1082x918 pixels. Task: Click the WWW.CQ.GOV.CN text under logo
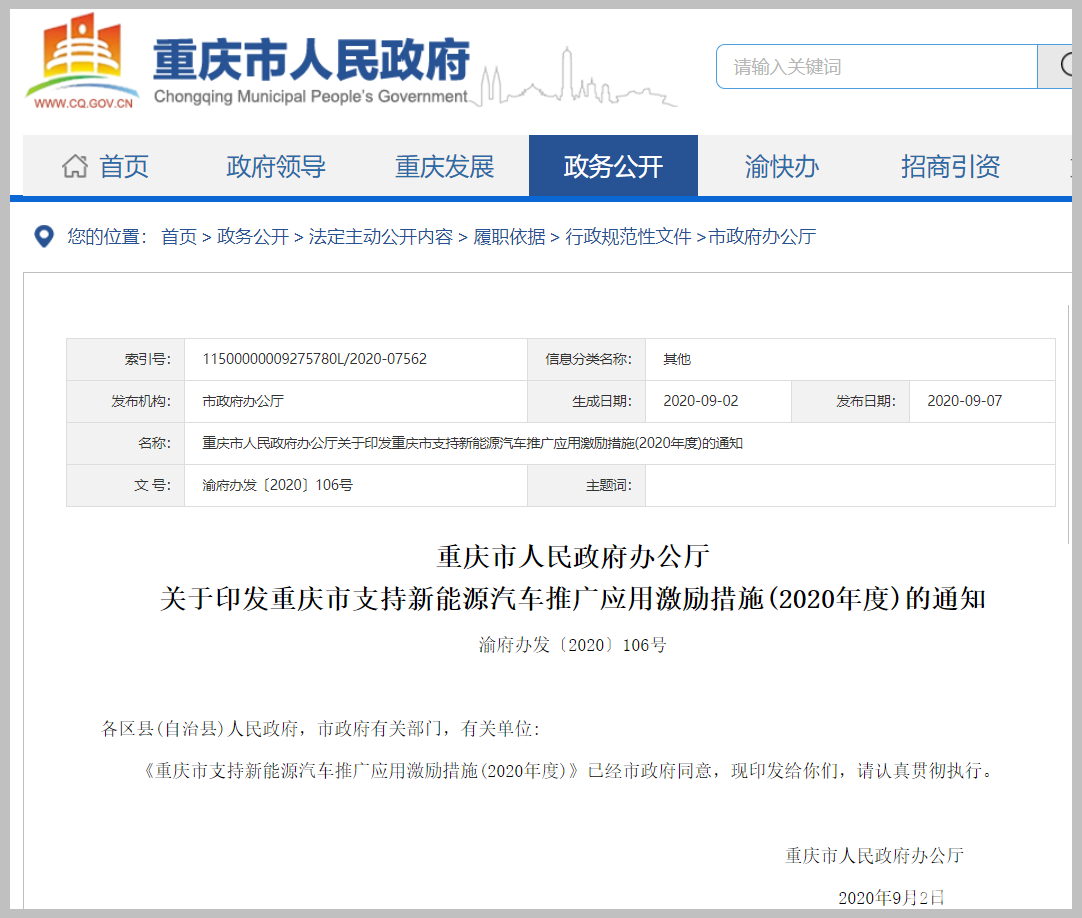pos(83,104)
